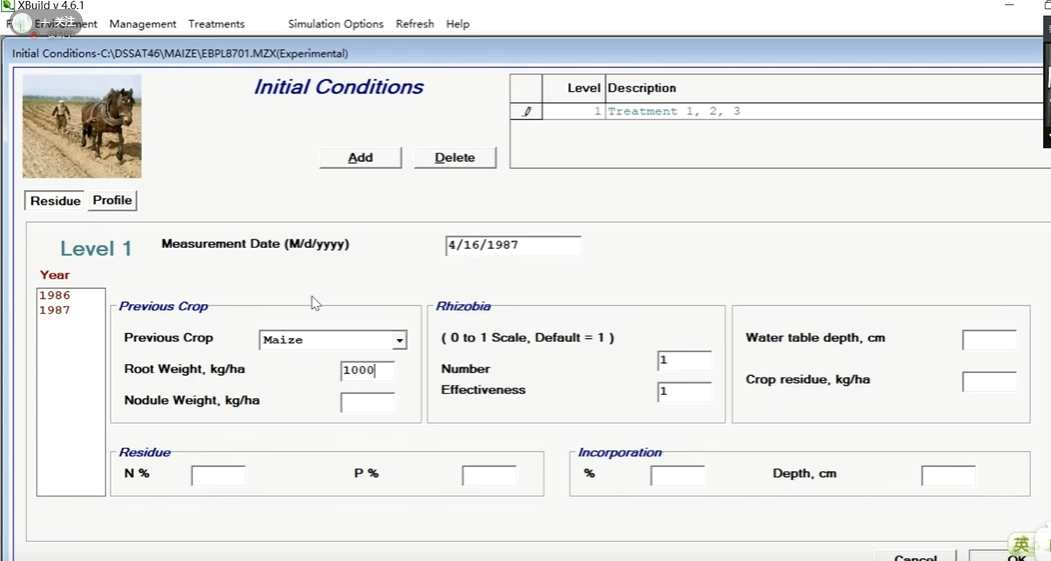Select year 1987 in the Year list

click(54, 310)
